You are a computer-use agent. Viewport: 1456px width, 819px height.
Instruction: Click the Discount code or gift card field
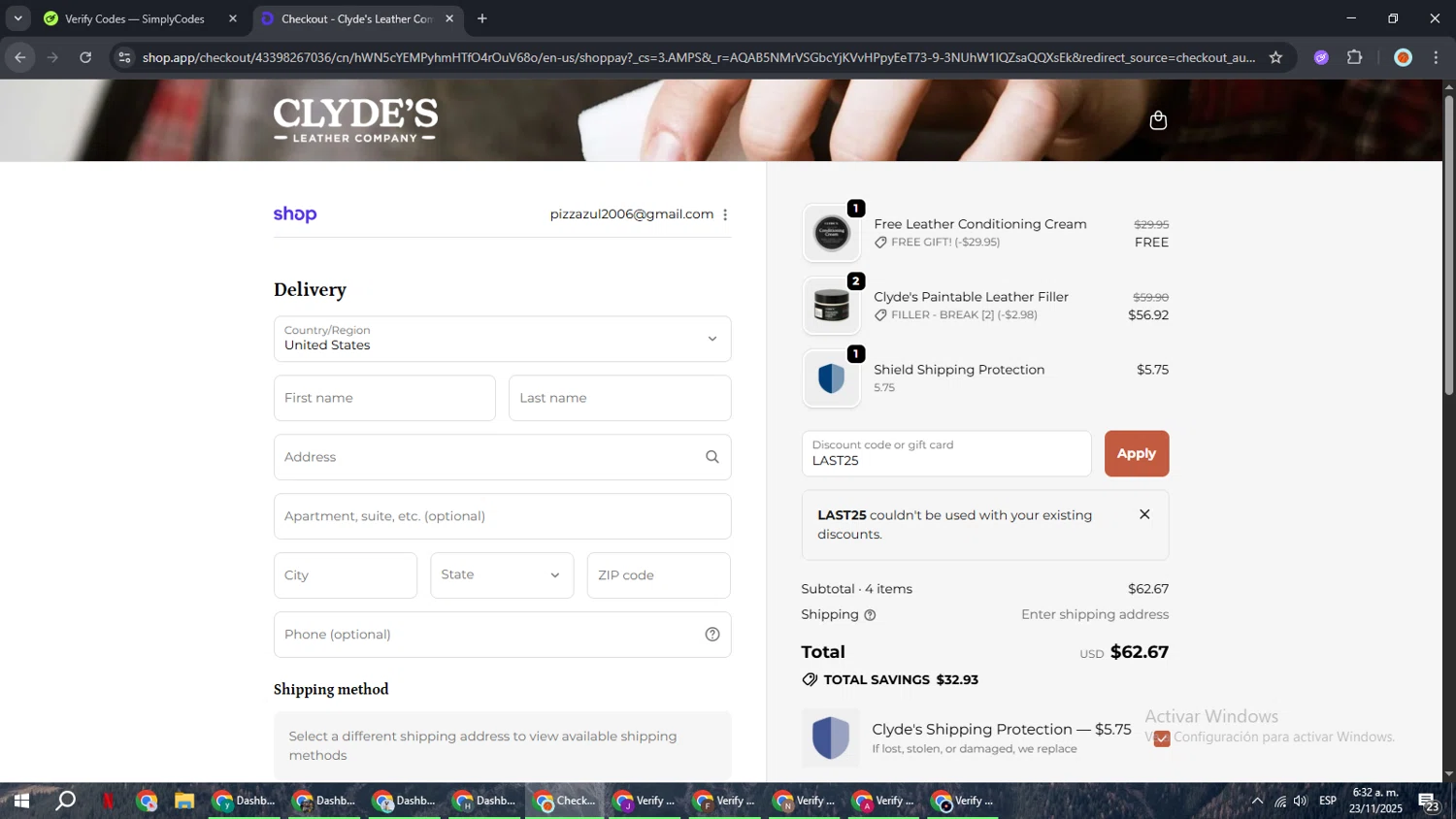pos(946,453)
